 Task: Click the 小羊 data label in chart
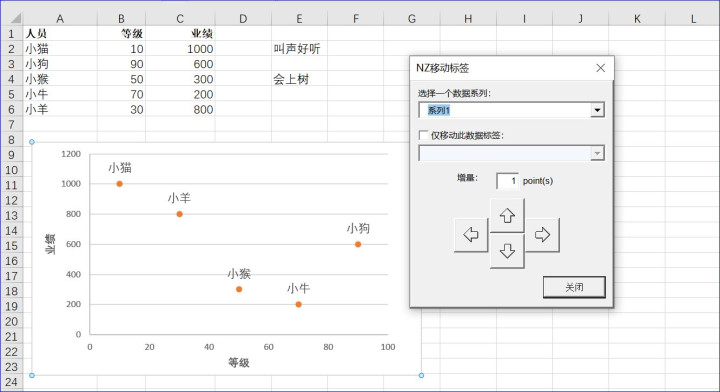click(x=179, y=198)
